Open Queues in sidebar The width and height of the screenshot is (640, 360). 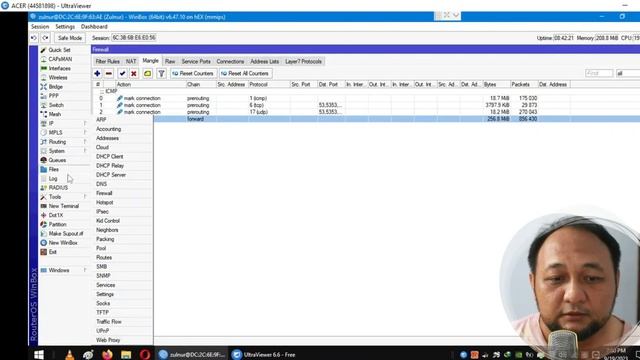(x=57, y=160)
